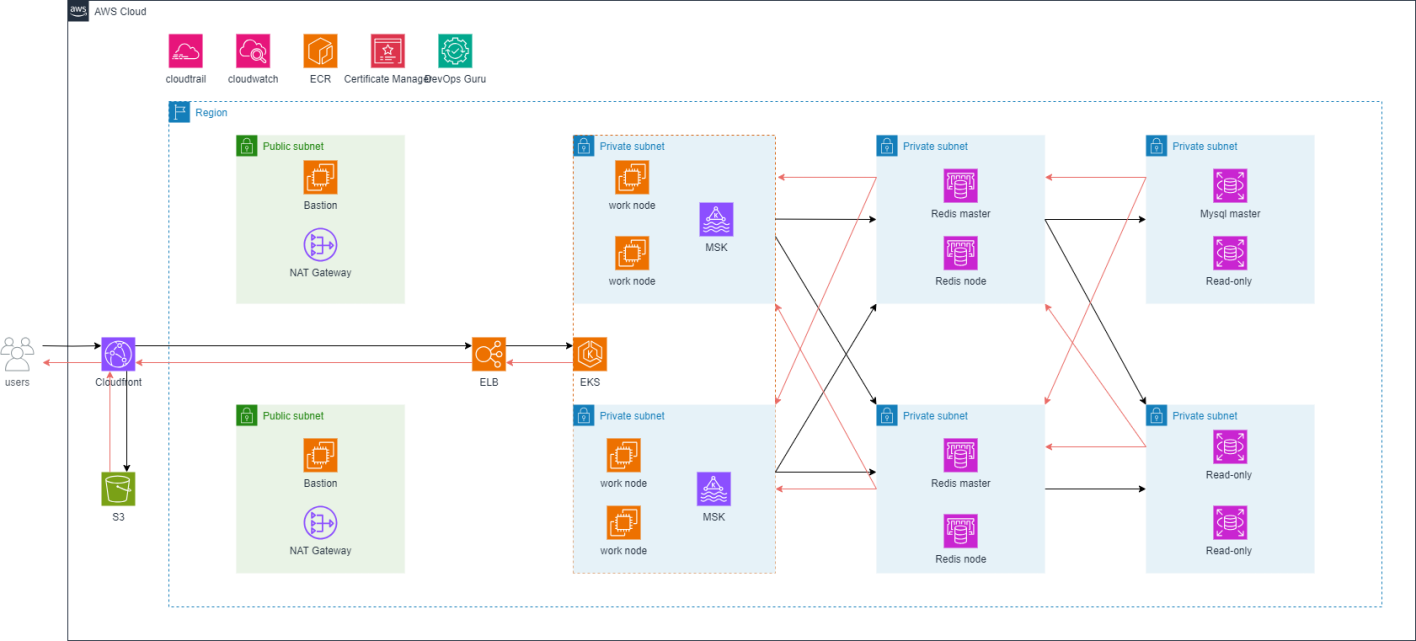Viewport: 1416px width, 641px height.
Task: Select the Mysql master database icon
Action: tap(1230, 186)
